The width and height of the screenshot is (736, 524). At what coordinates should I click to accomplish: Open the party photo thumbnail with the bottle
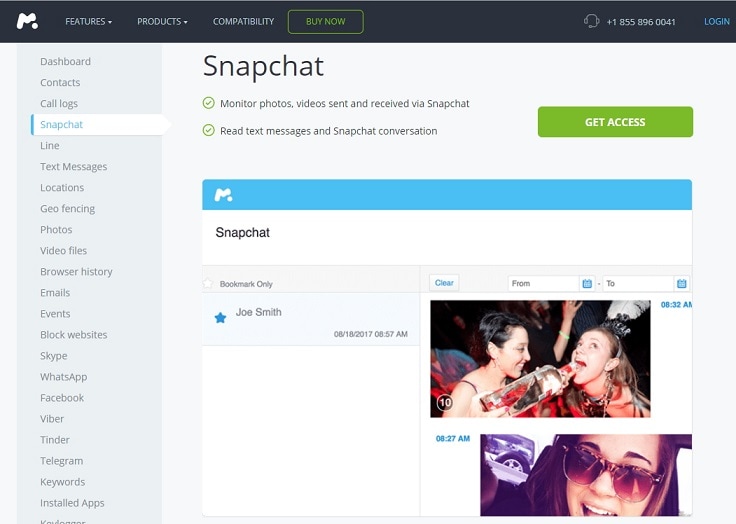click(540, 359)
